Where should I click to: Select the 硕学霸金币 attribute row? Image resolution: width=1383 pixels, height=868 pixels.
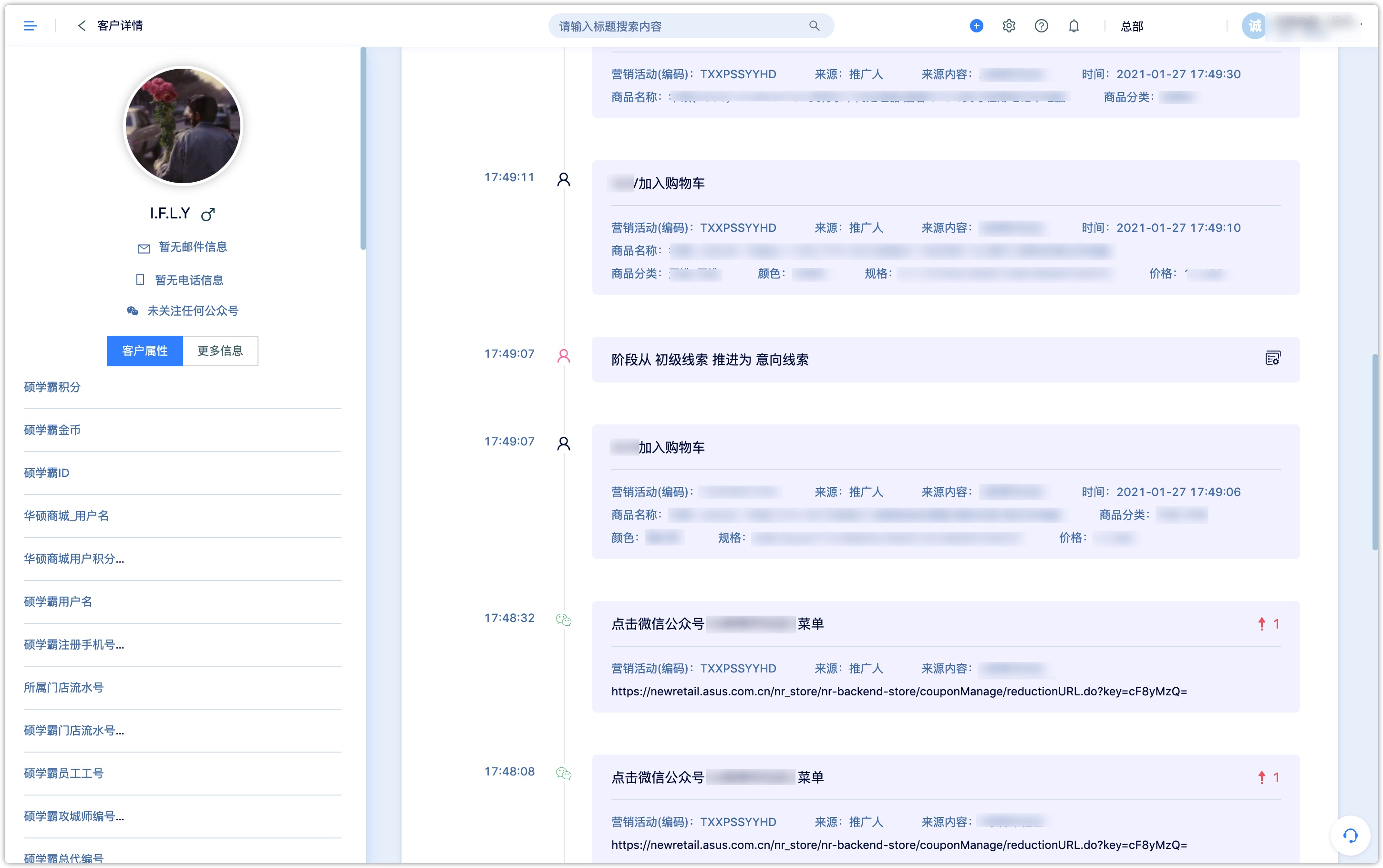[x=183, y=431]
